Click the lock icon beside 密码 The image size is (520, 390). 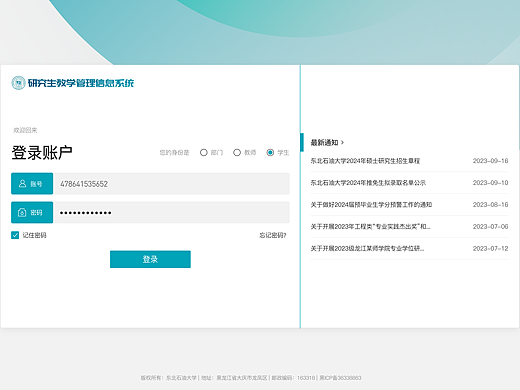click(x=22, y=212)
